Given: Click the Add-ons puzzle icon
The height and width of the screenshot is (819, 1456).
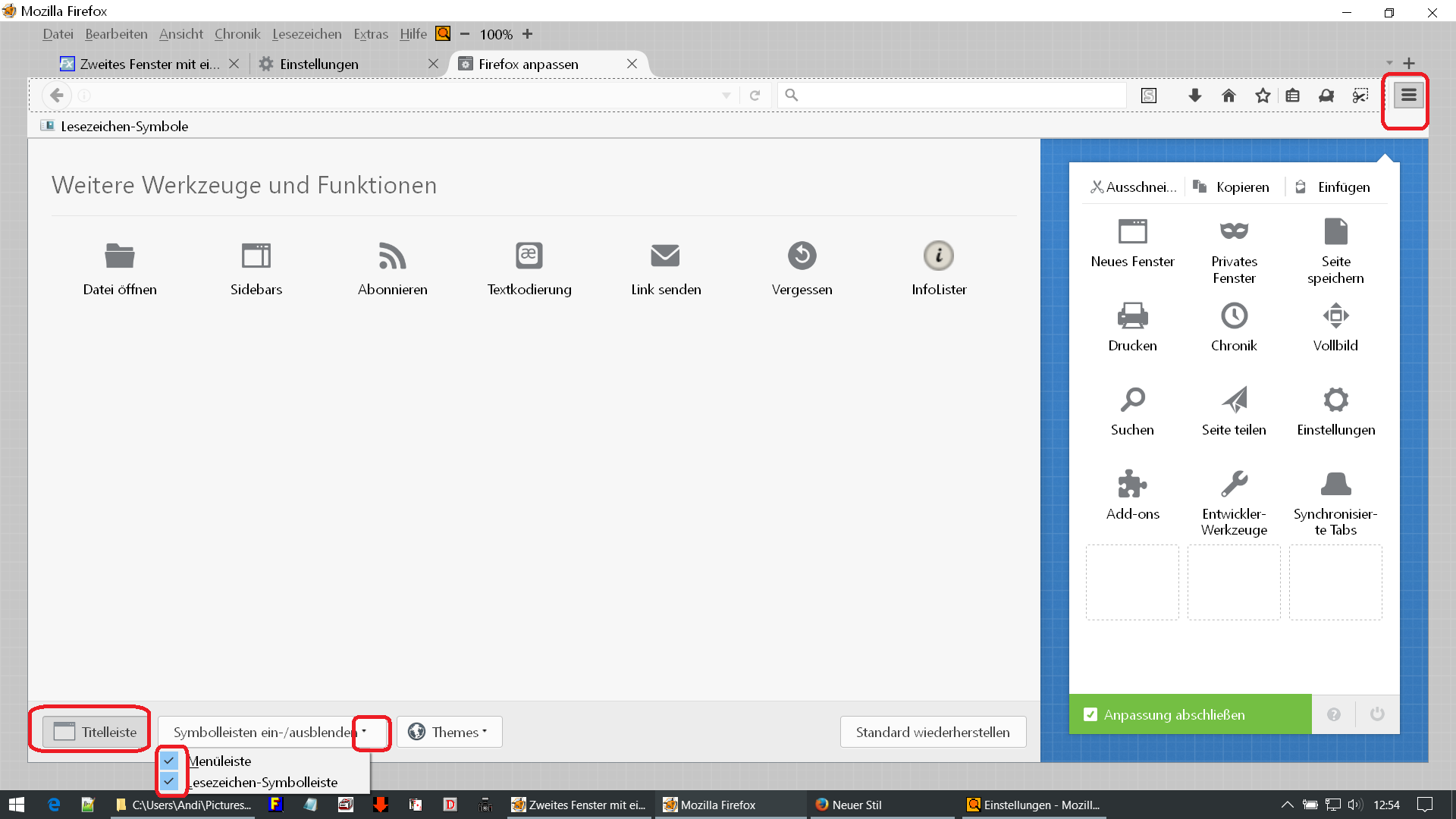Looking at the screenshot, I should [x=1132, y=484].
